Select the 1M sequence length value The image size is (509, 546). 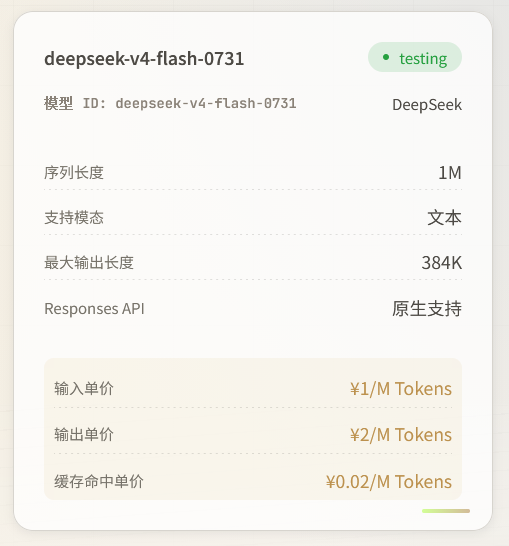(x=450, y=173)
